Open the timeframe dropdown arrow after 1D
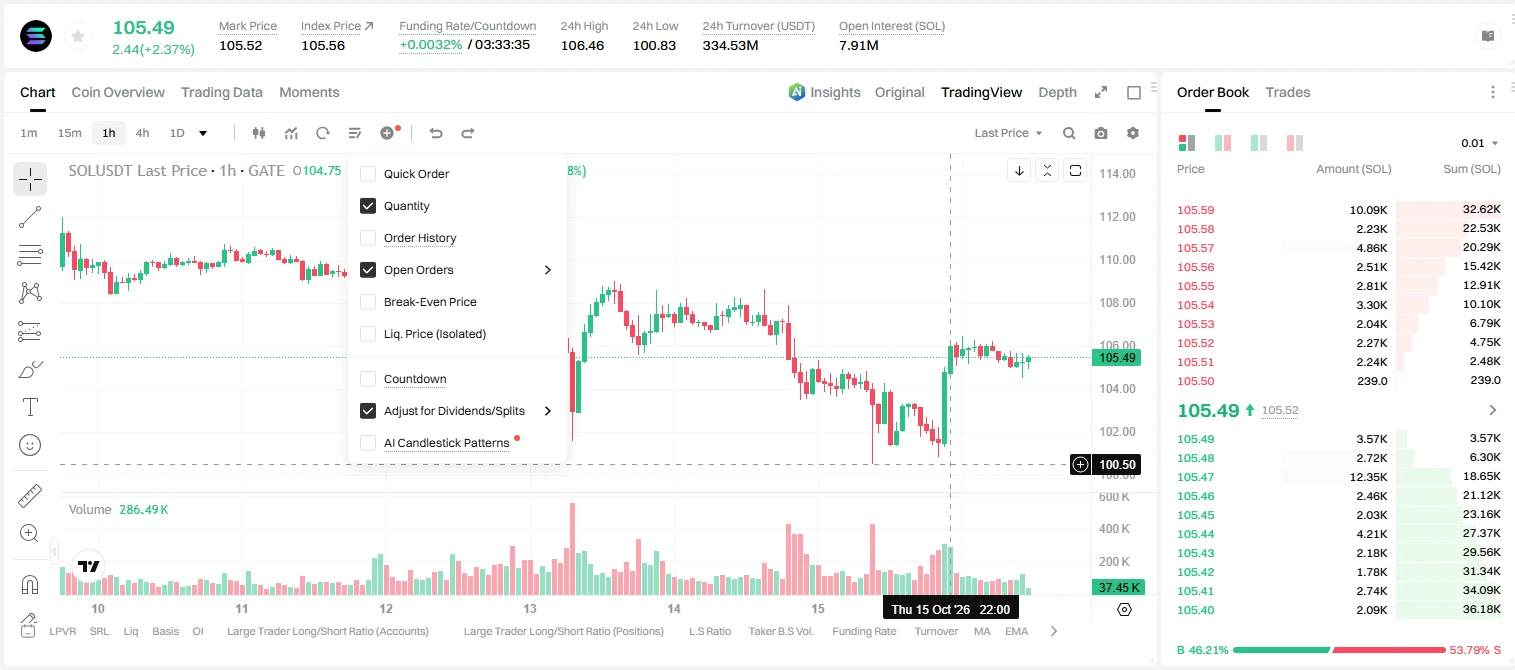Image resolution: width=1515 pixels, height=670 pixels. click(203, 133)
